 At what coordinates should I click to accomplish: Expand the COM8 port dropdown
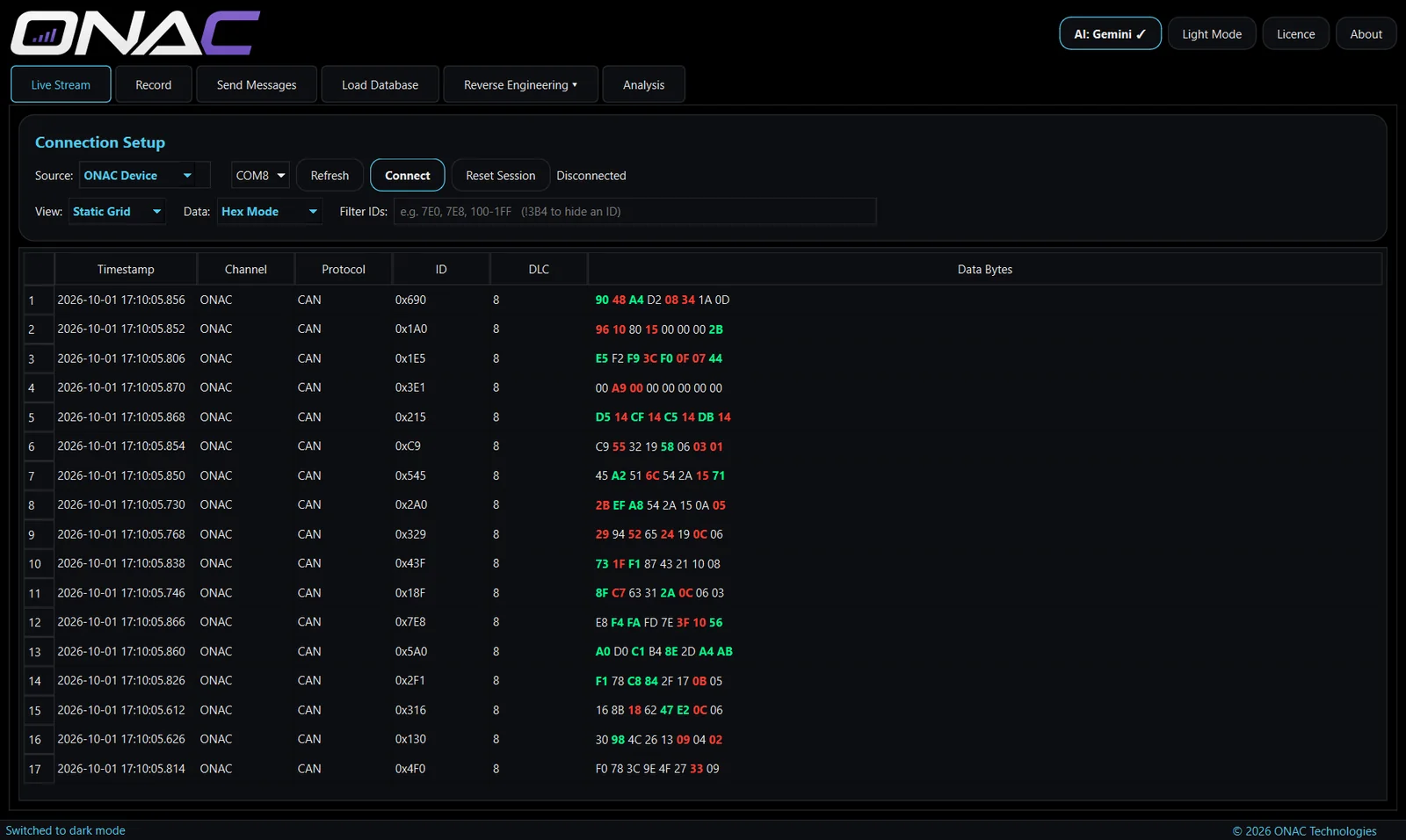tap(260, 176)
